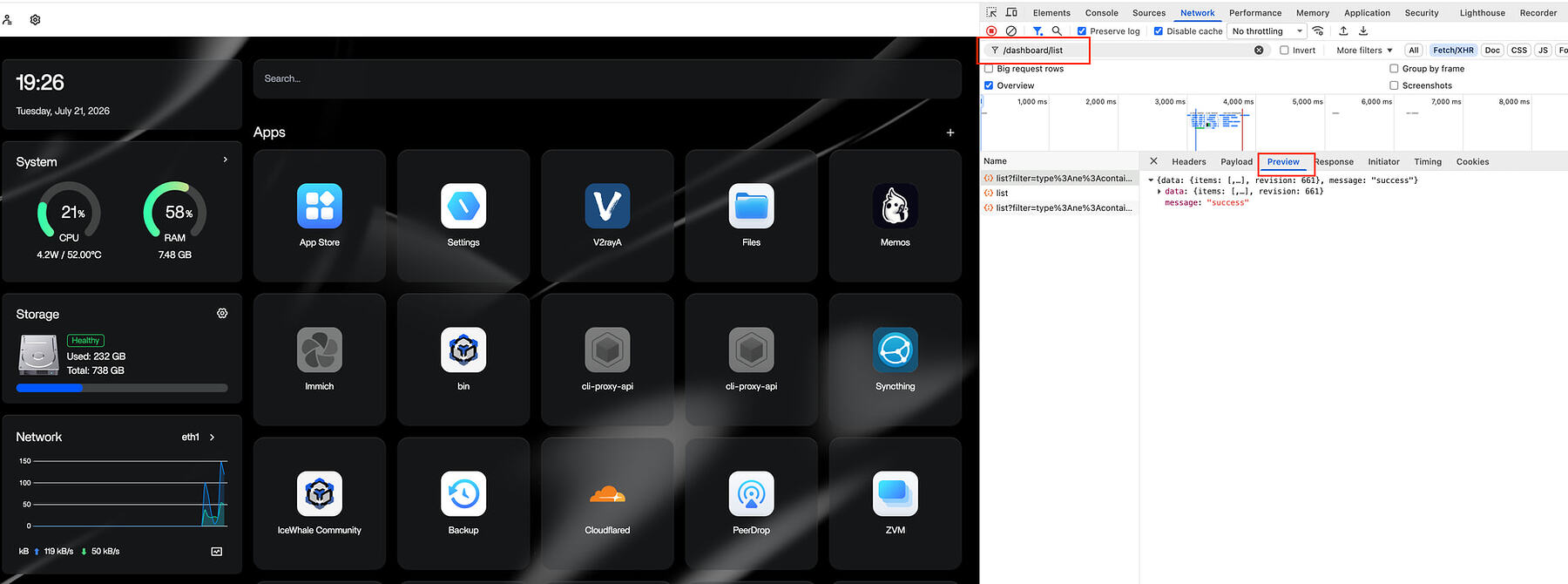Select the 'list' request row

(x=1060, y=193)
